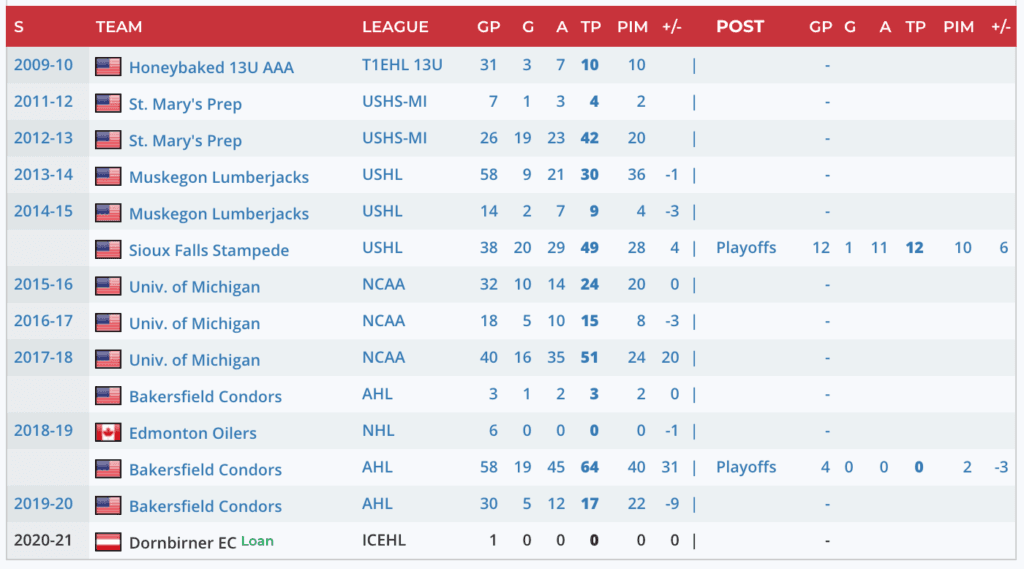Click flag icon beside 2012-13 St. Mary's Prep

click(108, 140)
